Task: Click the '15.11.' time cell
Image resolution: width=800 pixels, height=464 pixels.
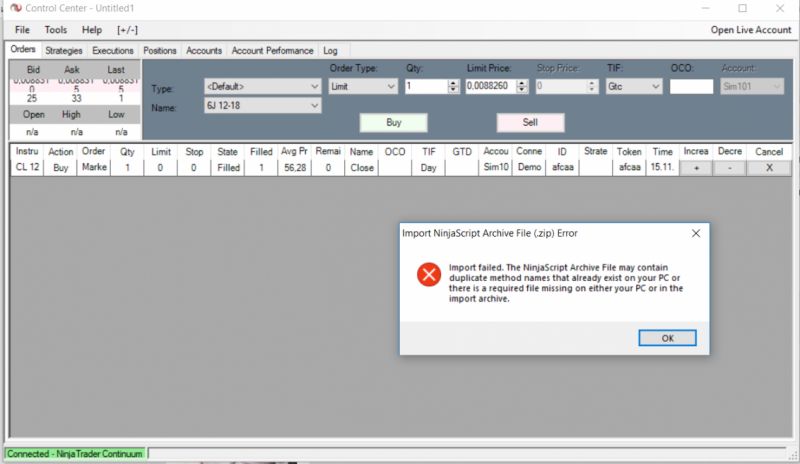Action: [662, 167]
